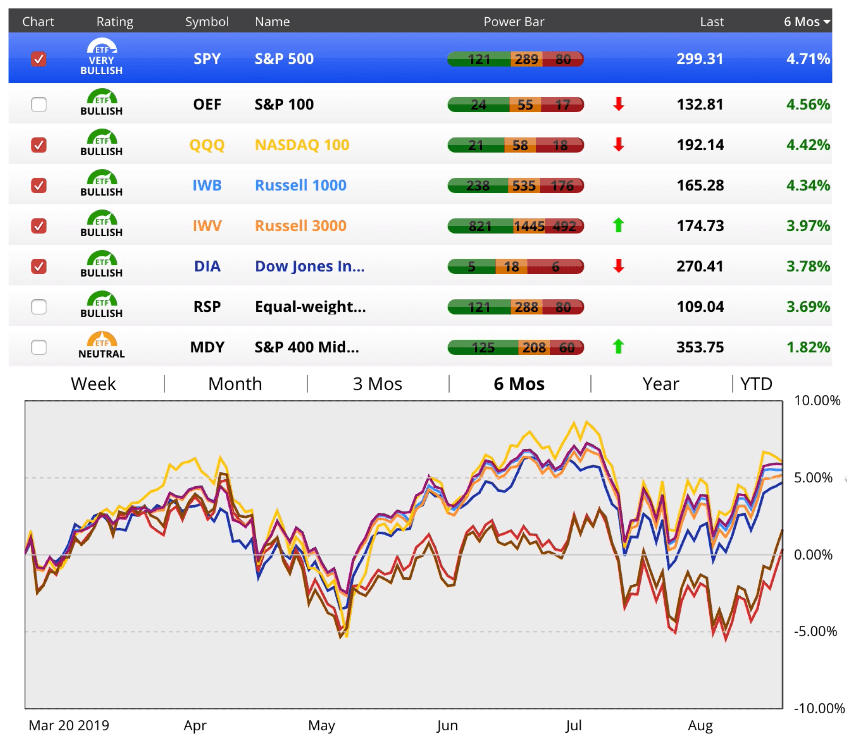Image resolution: width=847 pixels, height=744 pixels.
Task: Select the 6 Mos chart range tab
Action: pyautogui.click(x=519, y=384)
